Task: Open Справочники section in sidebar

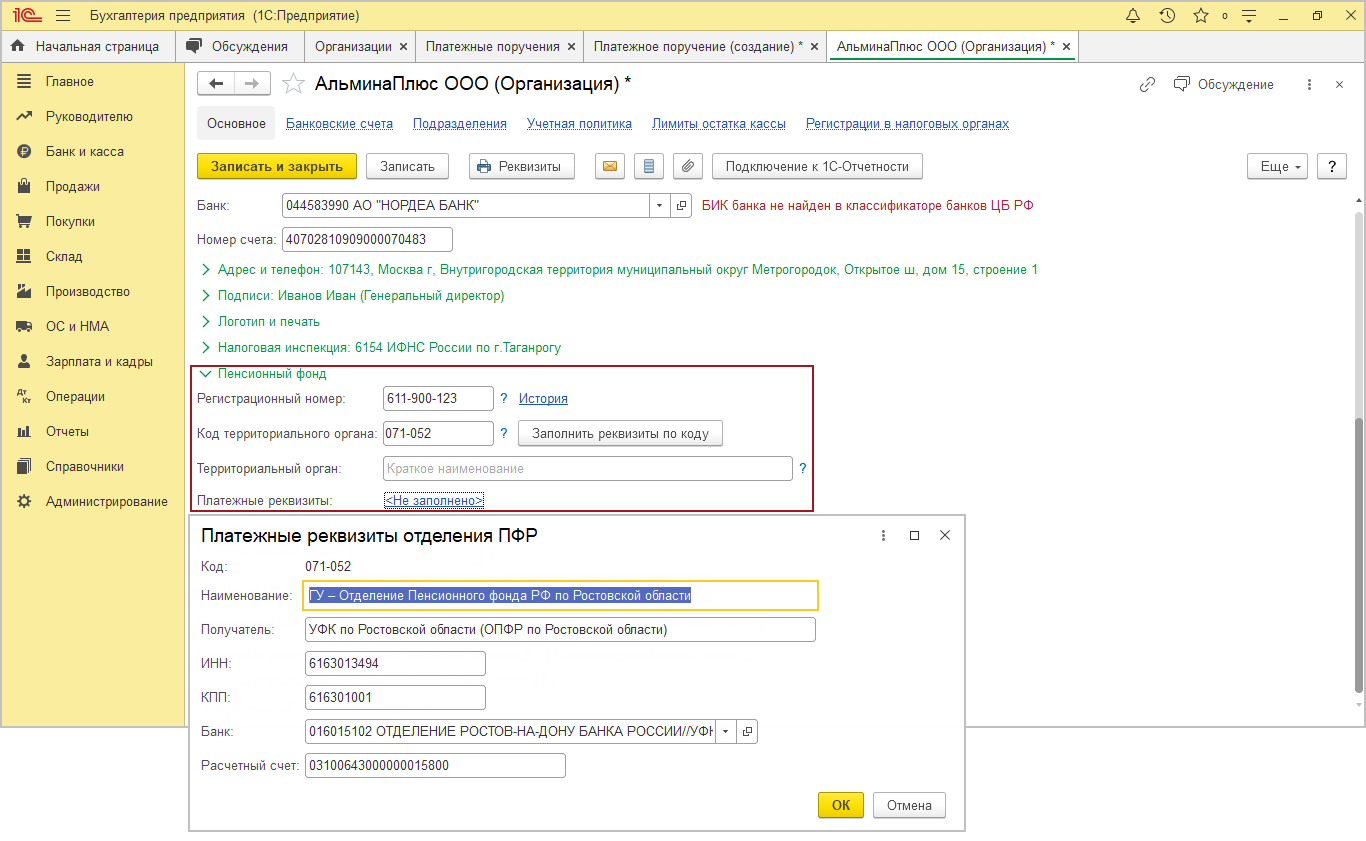Action: point(93,467)
